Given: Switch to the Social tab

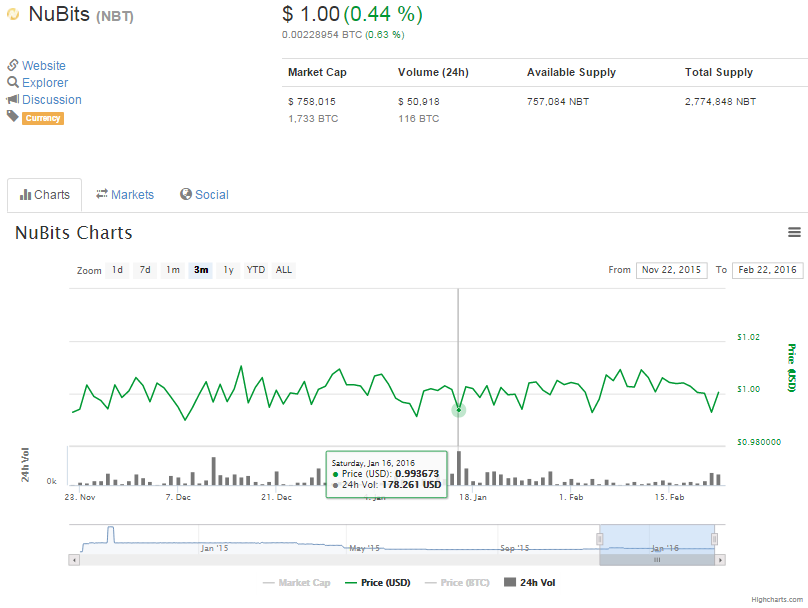Looking at the screenshot, I should point(205,195).
